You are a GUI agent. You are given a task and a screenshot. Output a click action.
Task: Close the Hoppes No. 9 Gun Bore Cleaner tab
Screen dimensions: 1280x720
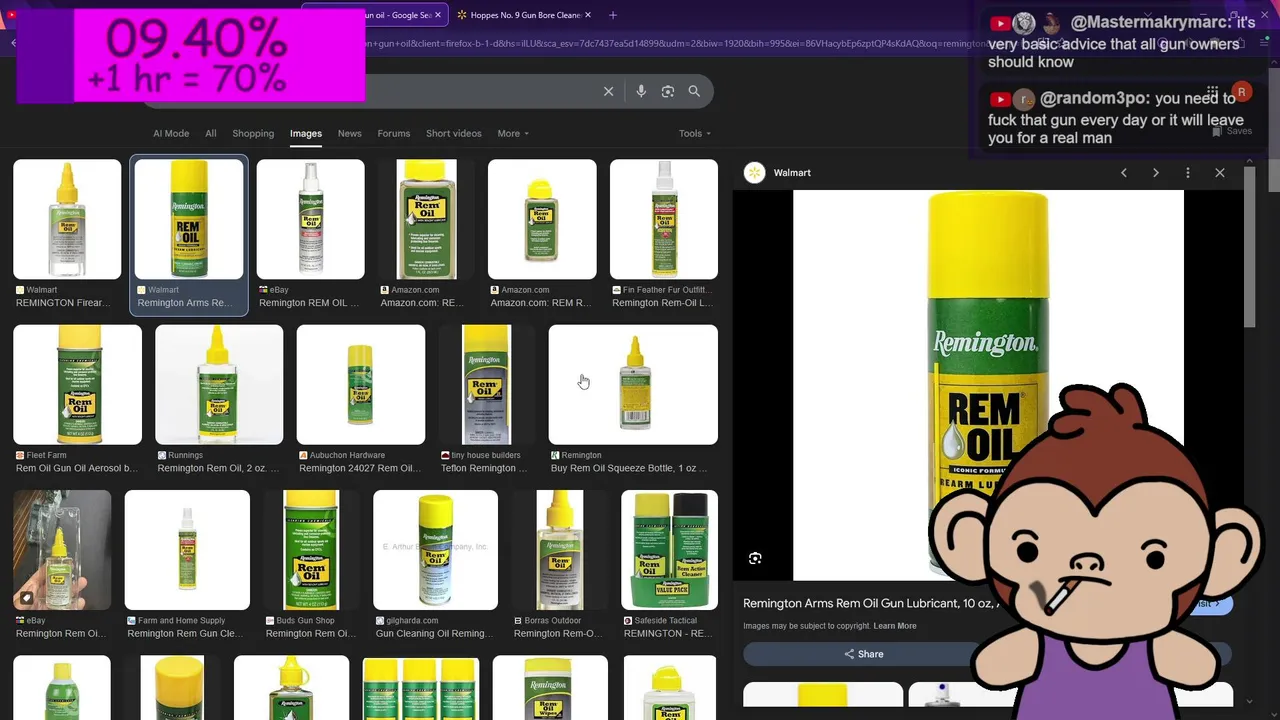[x=588, y=15]
